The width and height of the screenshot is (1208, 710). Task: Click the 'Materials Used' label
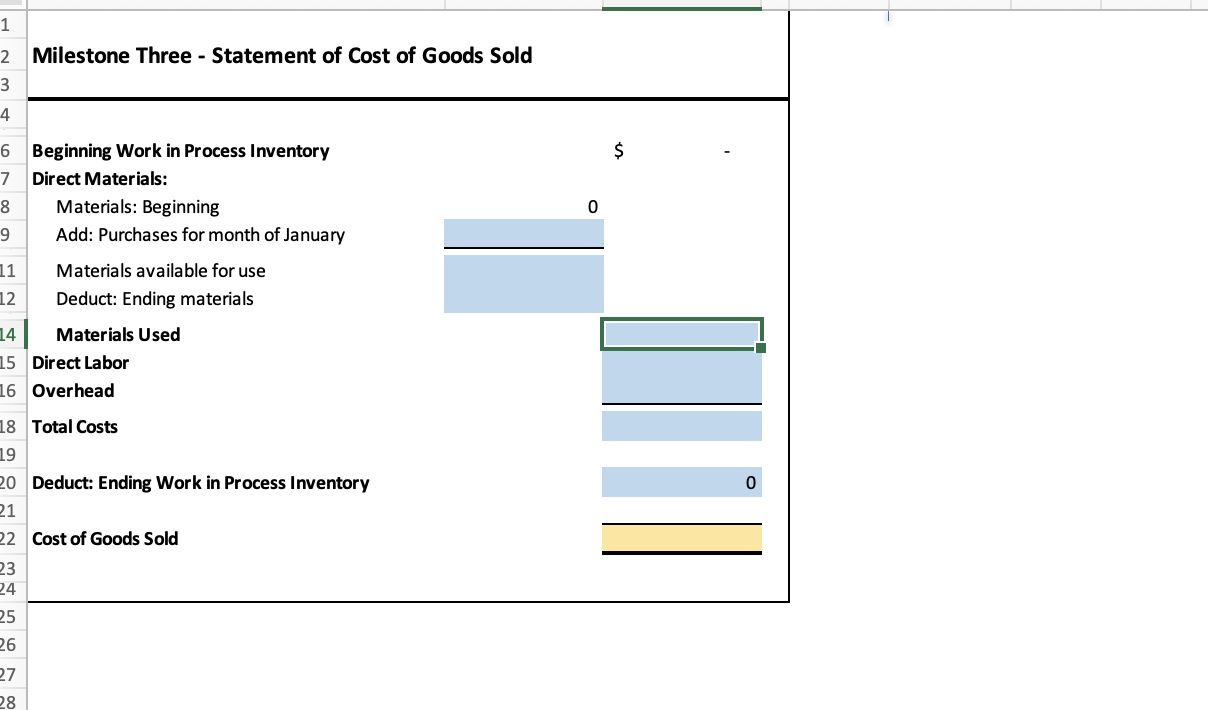pos(118,335)
